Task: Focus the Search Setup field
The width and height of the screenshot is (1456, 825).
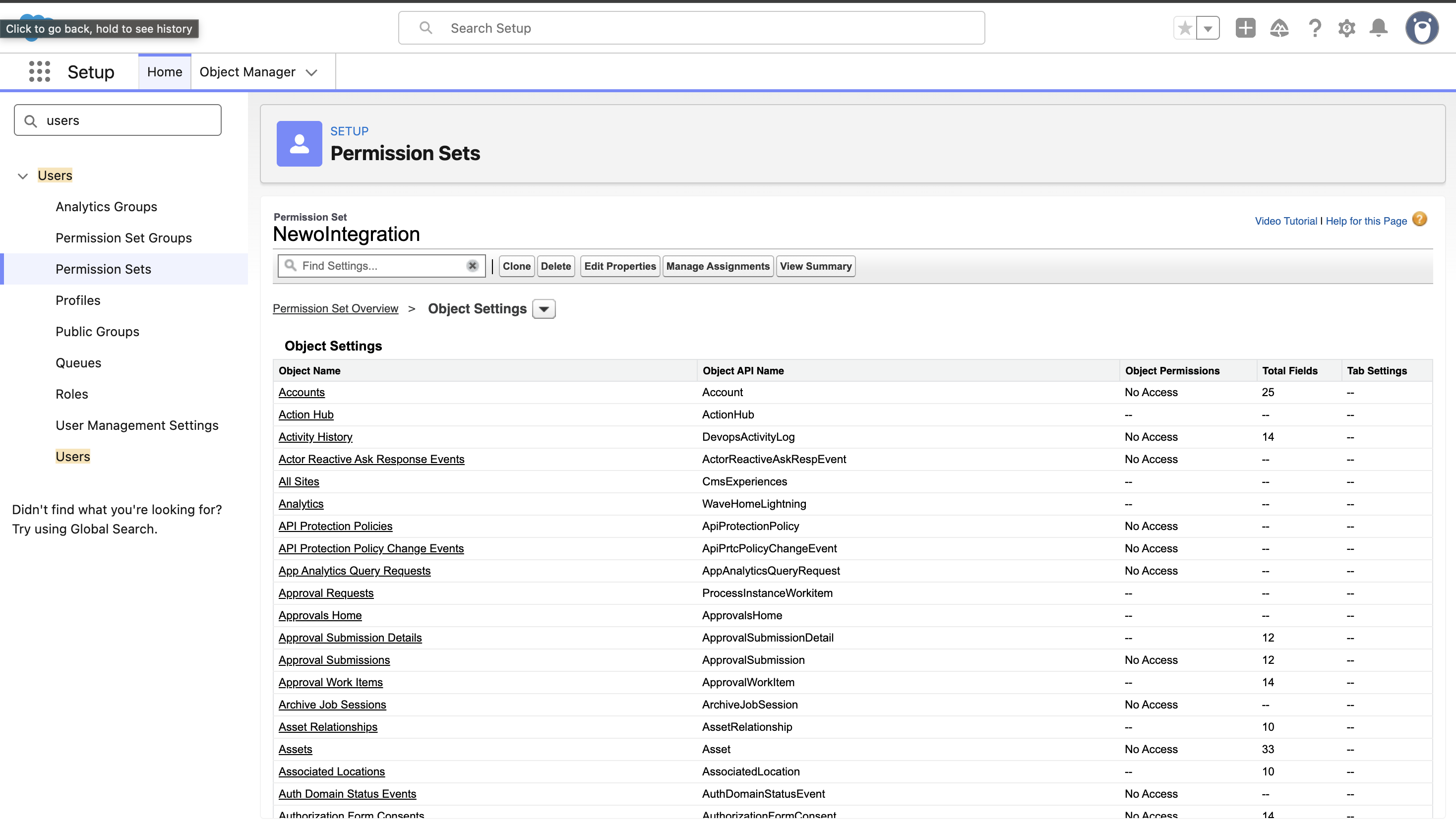Action: click(x=691, y=28)
